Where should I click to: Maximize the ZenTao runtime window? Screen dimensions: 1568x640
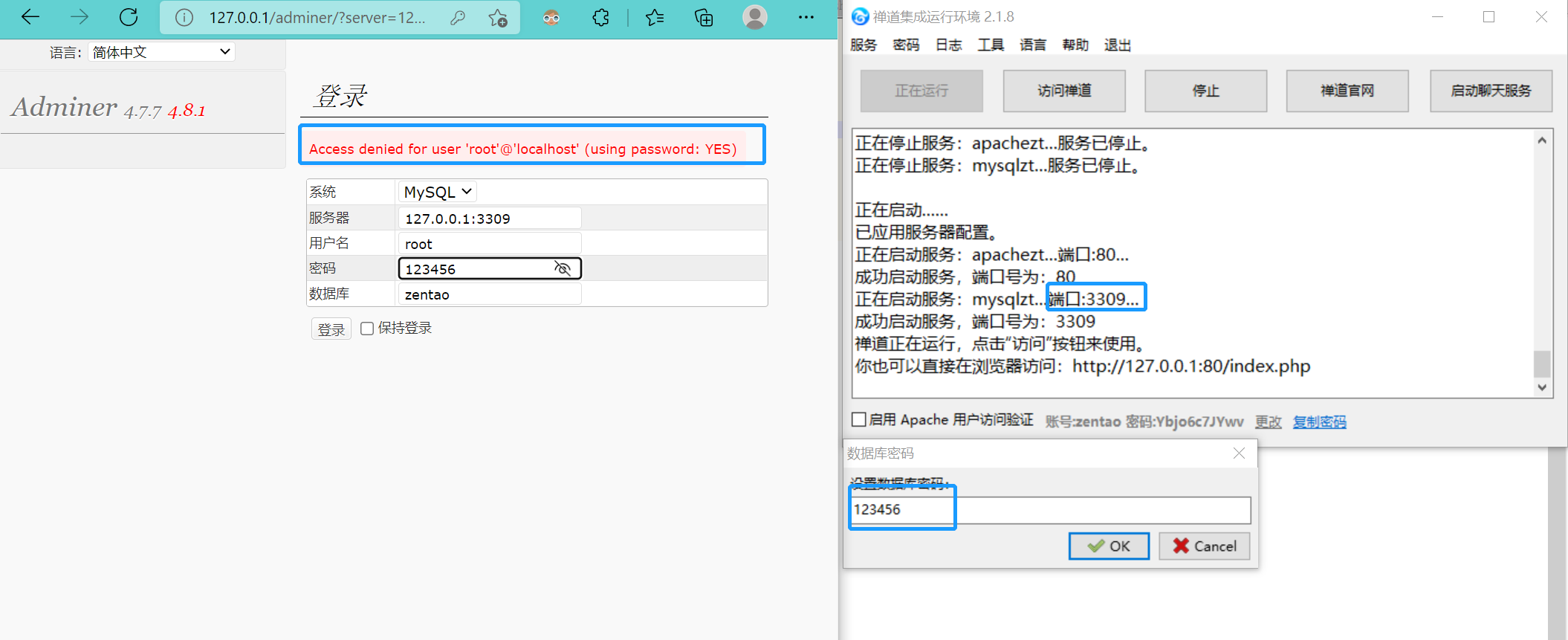tap(1488, 16)
